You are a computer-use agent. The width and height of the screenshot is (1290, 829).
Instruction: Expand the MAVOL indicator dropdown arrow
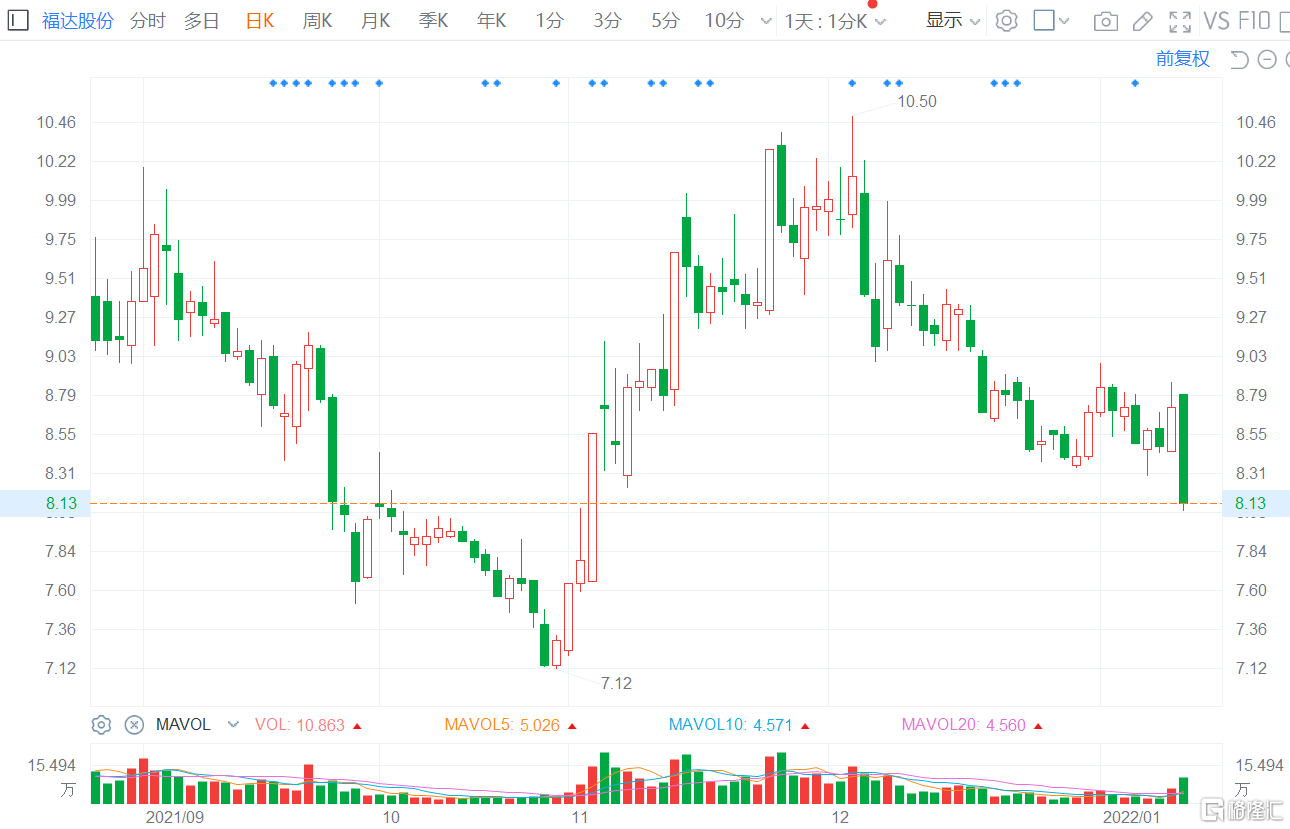[234, 725]
